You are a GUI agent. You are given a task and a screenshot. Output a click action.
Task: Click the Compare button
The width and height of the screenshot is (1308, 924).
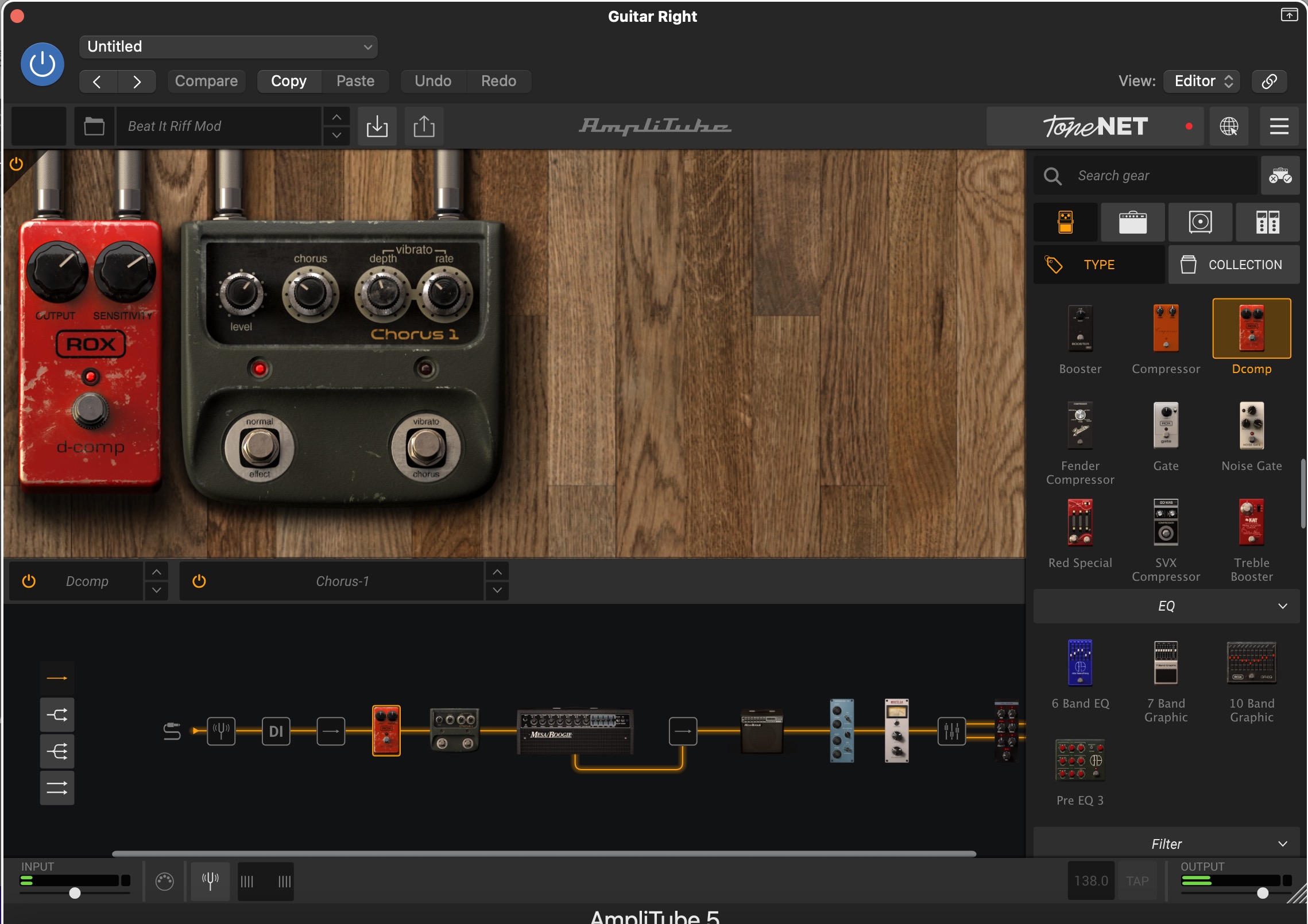click(206, 81)
